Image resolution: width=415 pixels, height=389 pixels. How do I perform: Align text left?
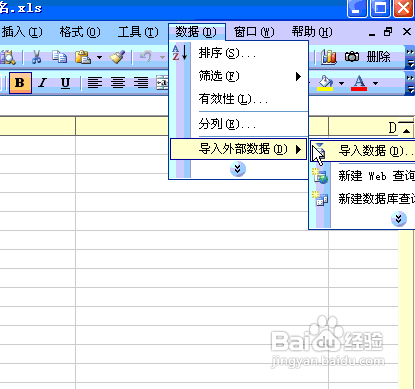[x=95, y=83]
